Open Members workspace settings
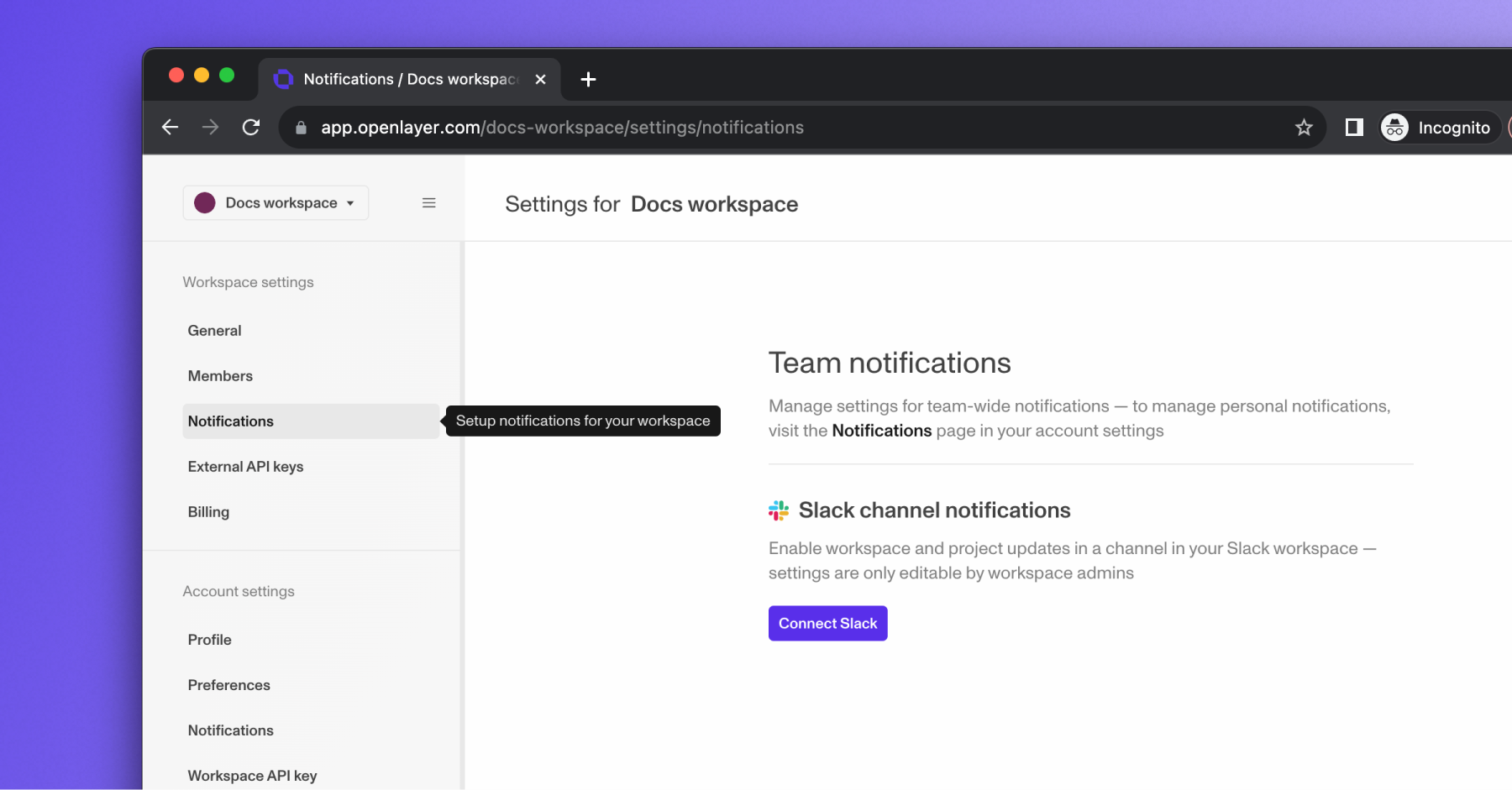This screenshot has width=1512, height=790. 311,376
